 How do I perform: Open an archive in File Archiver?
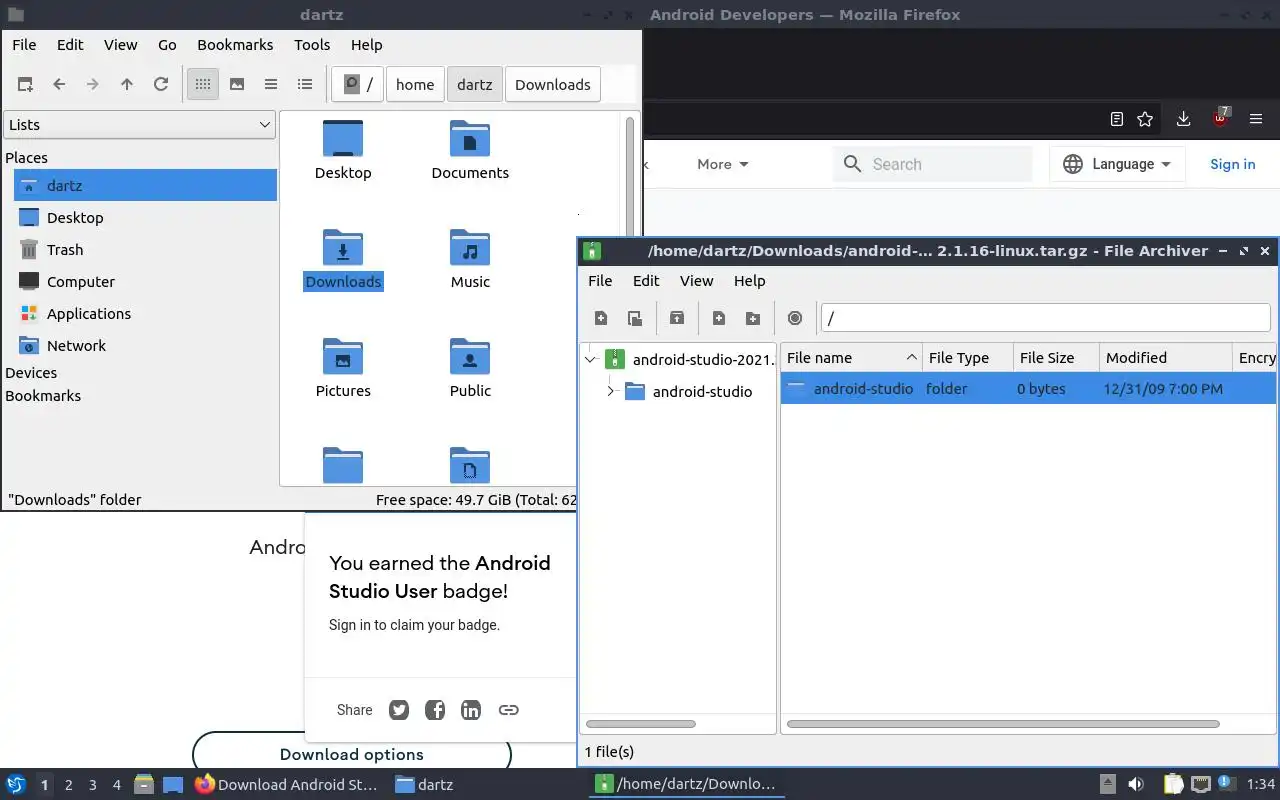pyautogui.click(x=635, y=318)
